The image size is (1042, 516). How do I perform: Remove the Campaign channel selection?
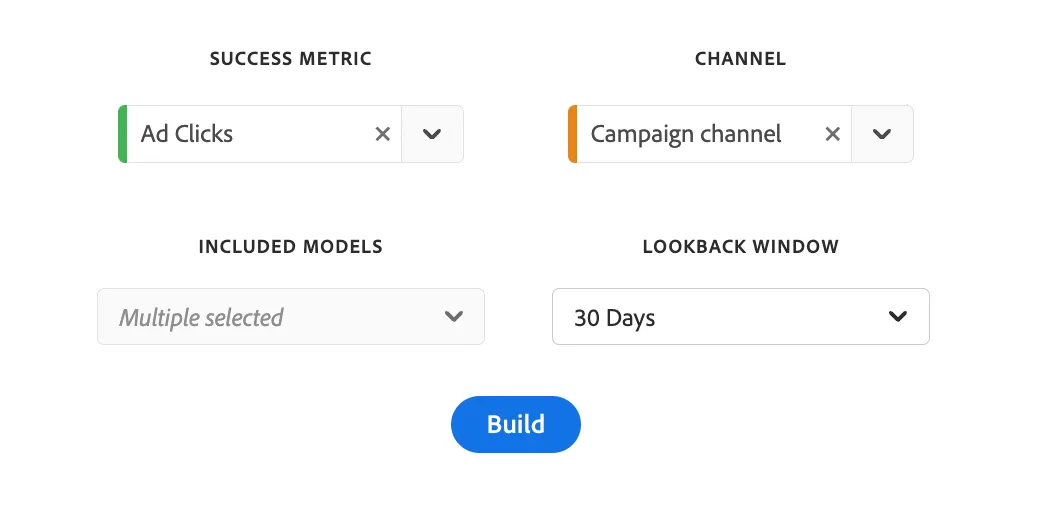[x=832, y=134]
